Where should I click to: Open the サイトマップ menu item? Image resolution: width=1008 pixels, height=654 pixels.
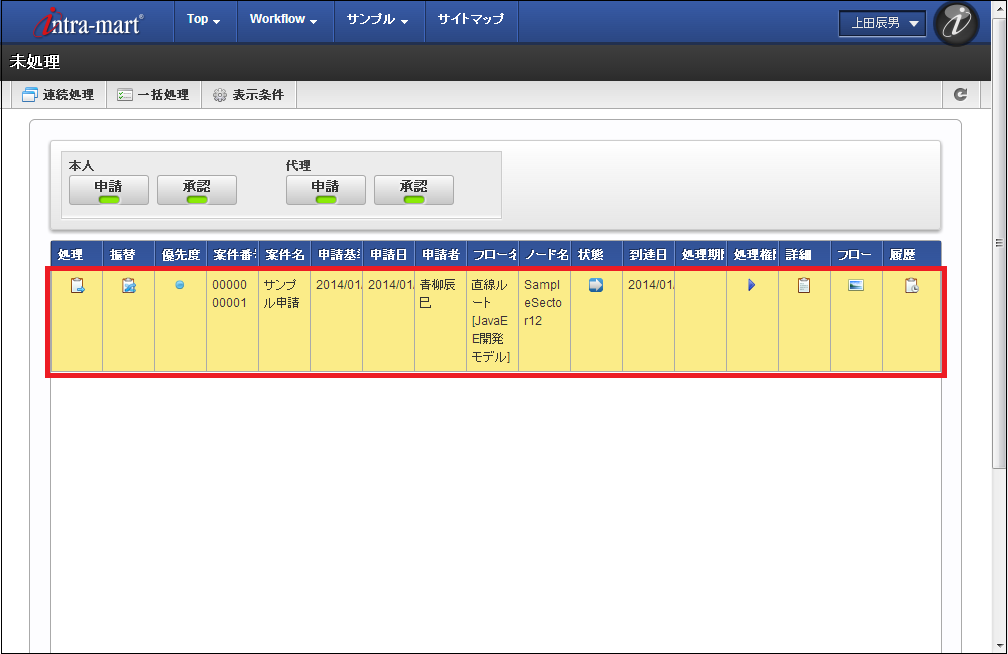pos(471,20)
